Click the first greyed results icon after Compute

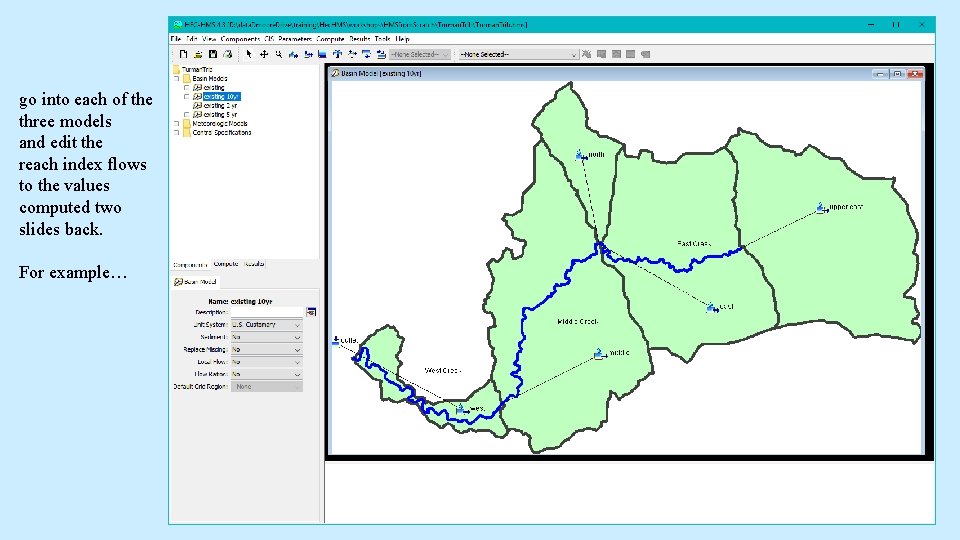601,54
